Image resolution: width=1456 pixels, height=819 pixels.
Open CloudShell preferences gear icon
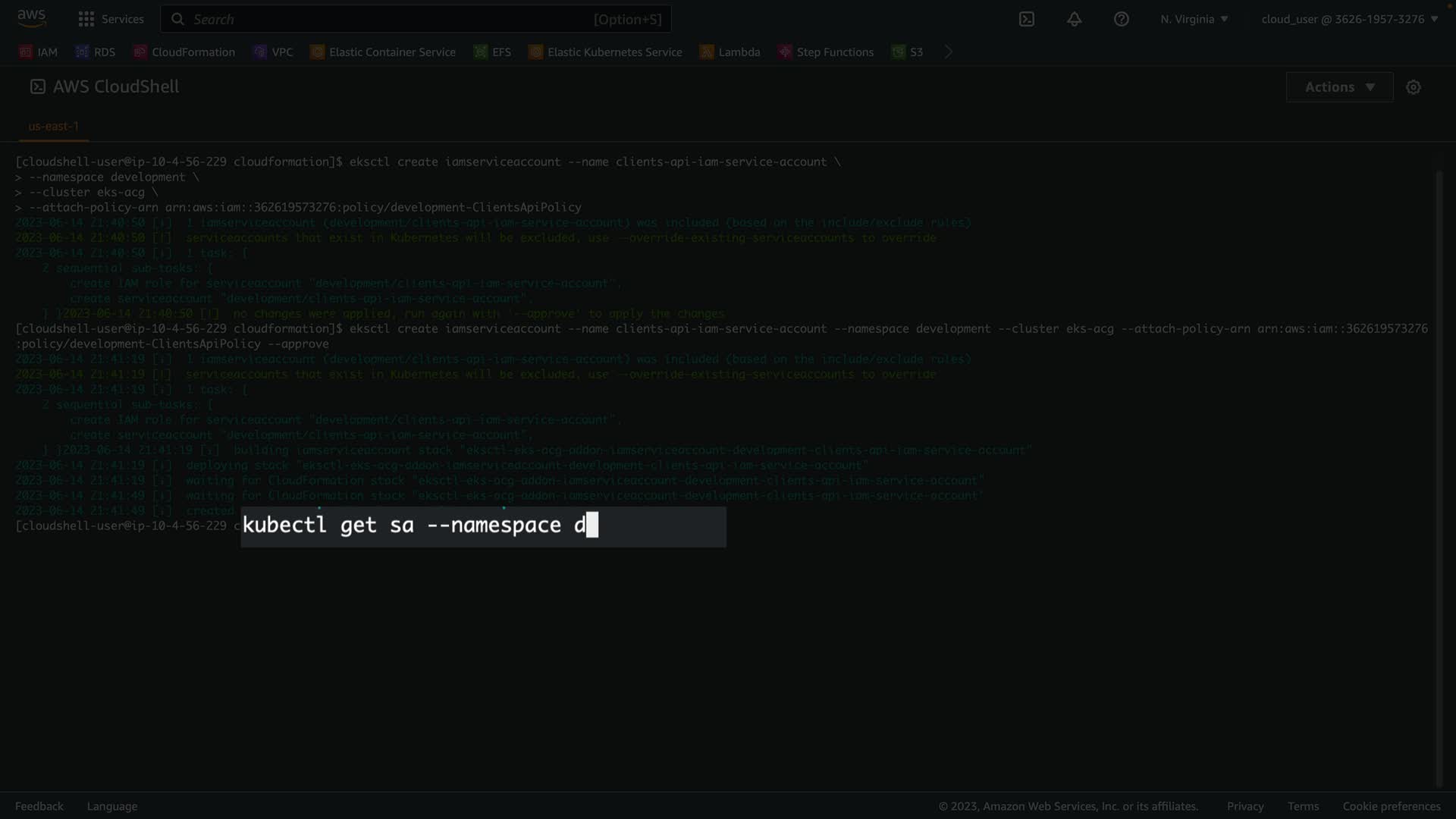coord(1413,87)
